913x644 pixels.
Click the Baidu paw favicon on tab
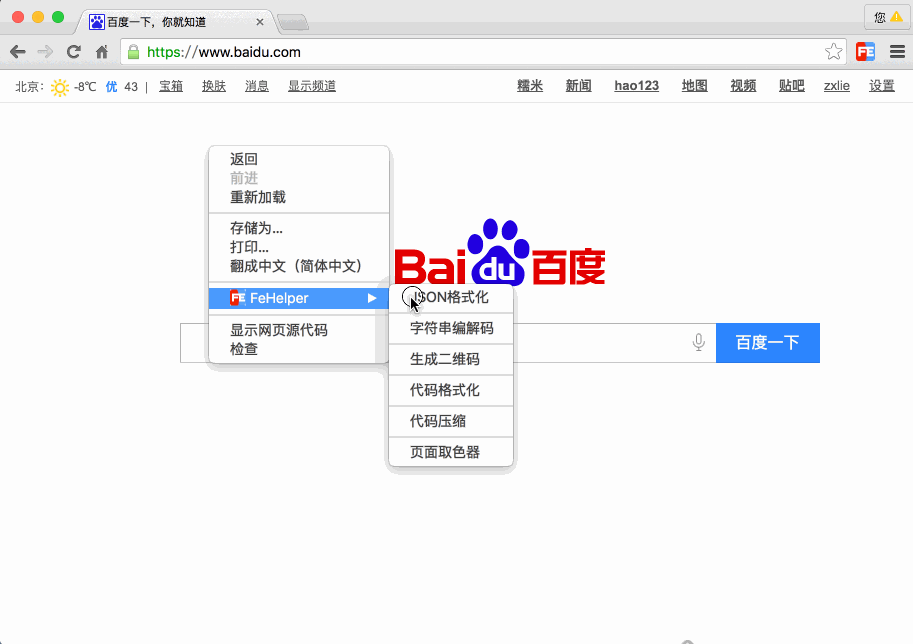96,22
